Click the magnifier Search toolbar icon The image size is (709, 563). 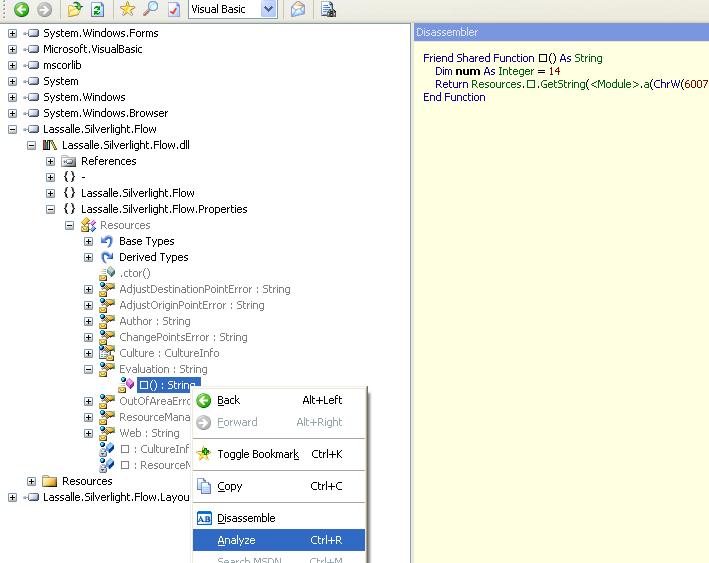point(150,9)
